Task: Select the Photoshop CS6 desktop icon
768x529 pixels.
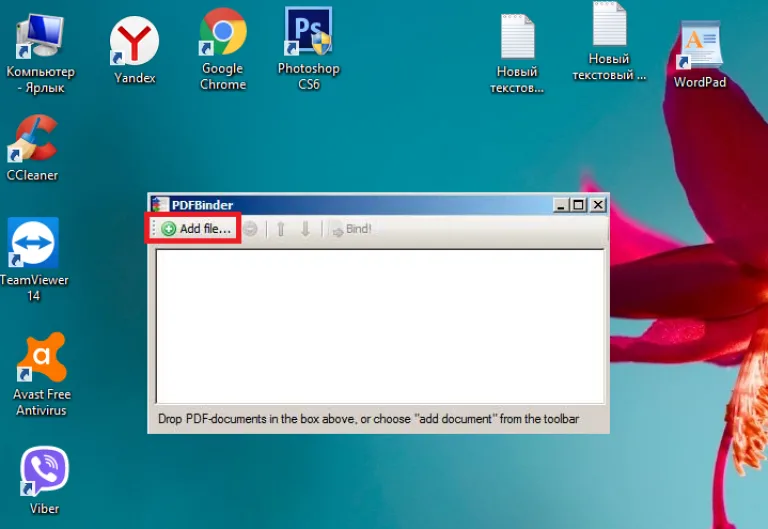Action: [x=309, y=49]
